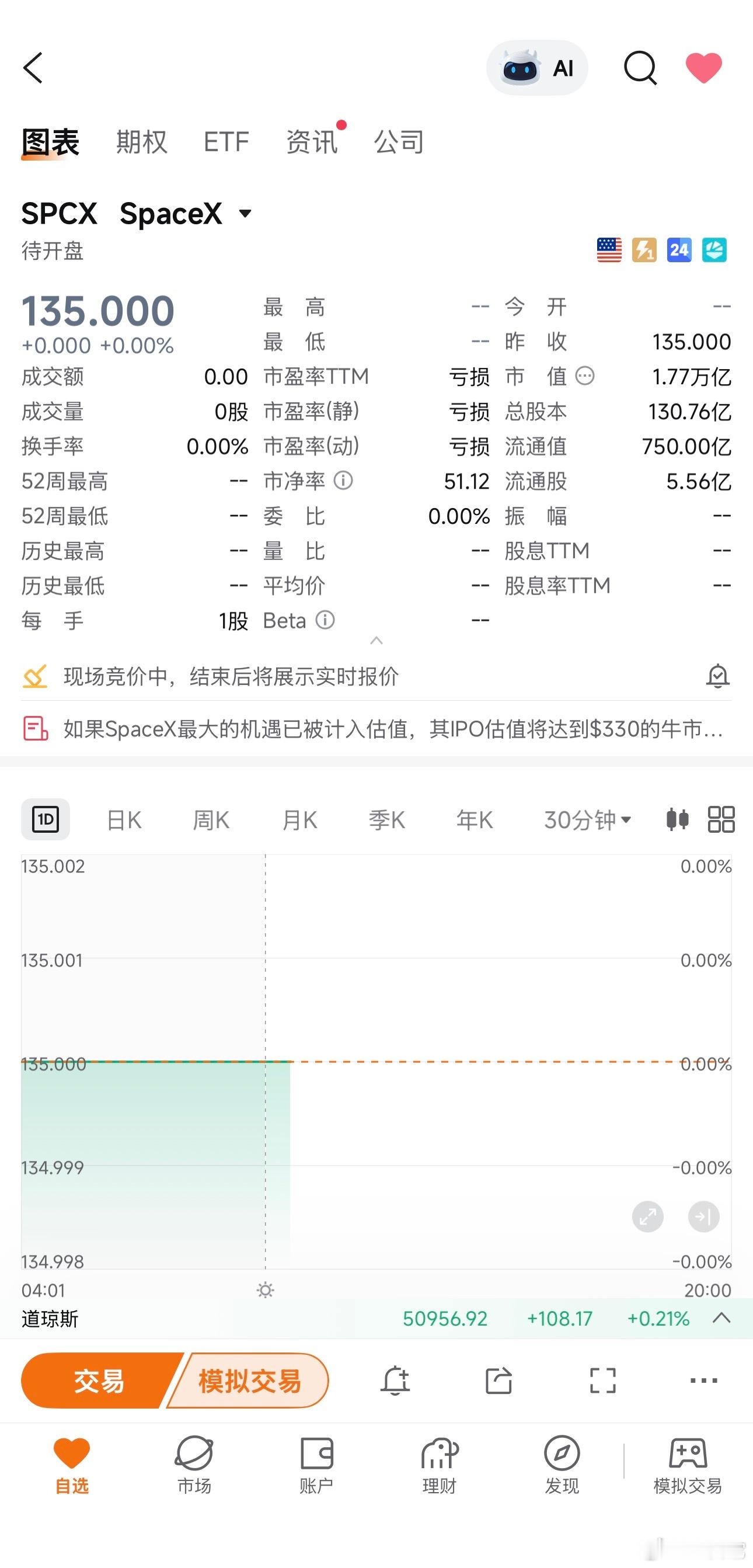Switch to the ETF tab

226,142
